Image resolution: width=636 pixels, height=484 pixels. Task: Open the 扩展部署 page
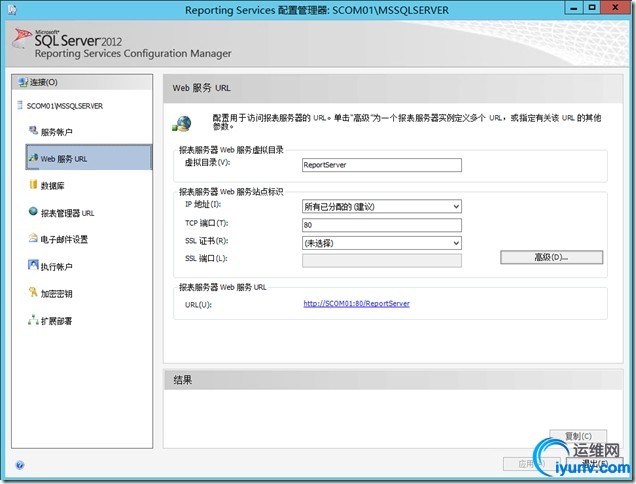pyautogui.click(x=56, y=321)
